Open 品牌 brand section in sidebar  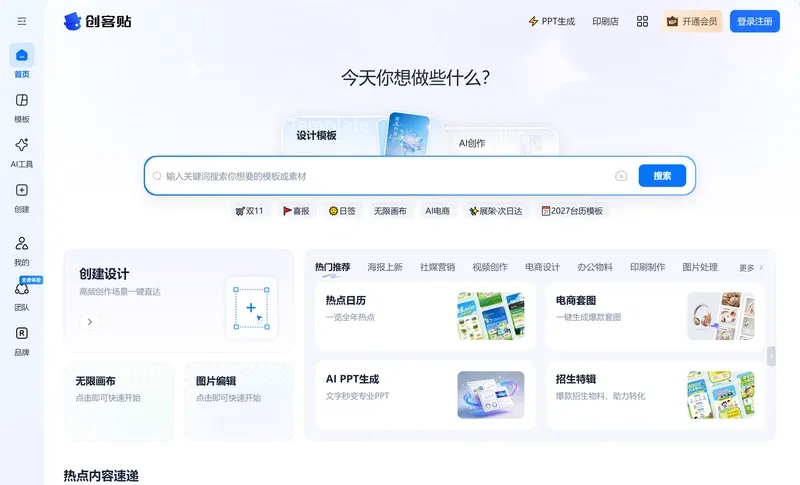coord(21,341)
